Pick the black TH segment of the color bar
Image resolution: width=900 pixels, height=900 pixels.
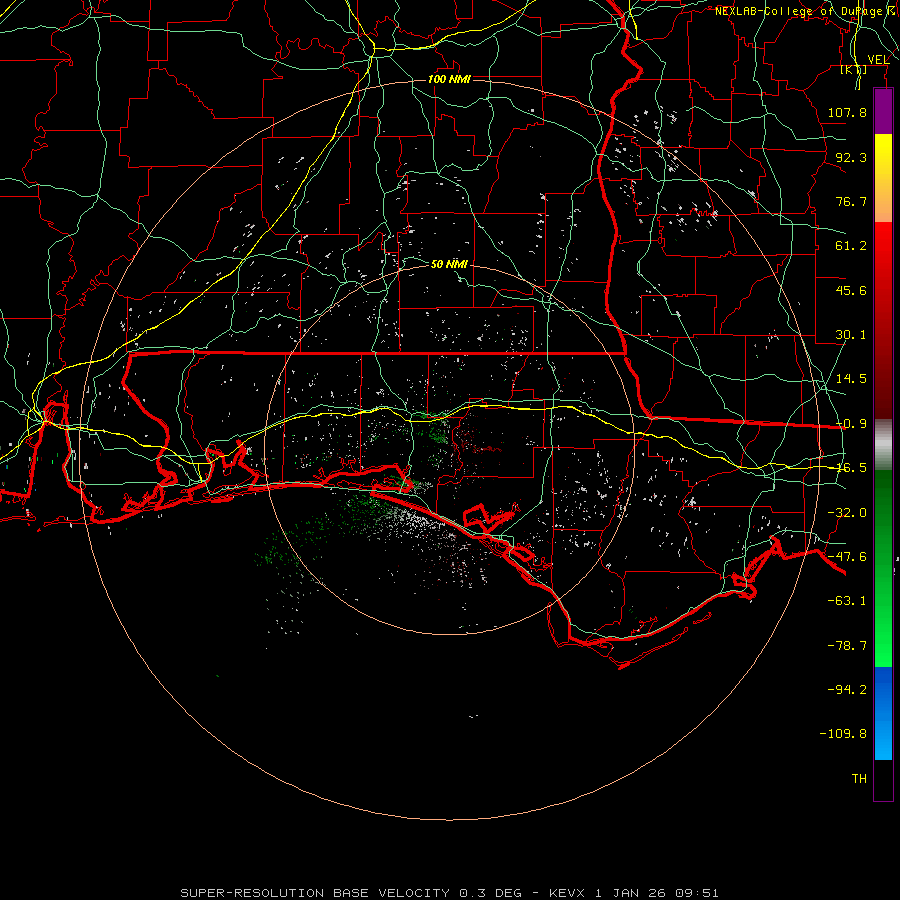click(883, 779)
